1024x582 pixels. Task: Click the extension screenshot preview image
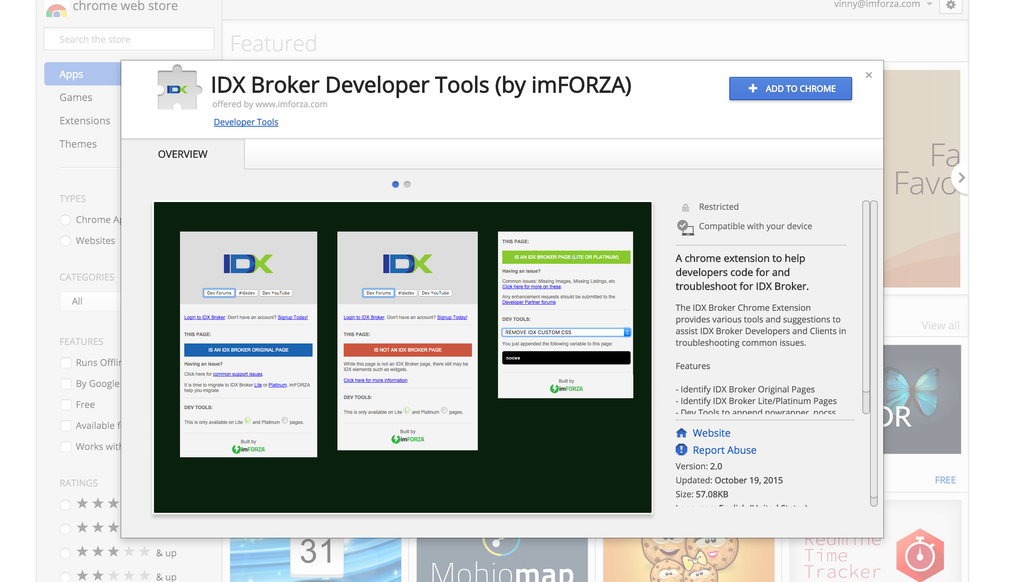click(x=402, y=357)
